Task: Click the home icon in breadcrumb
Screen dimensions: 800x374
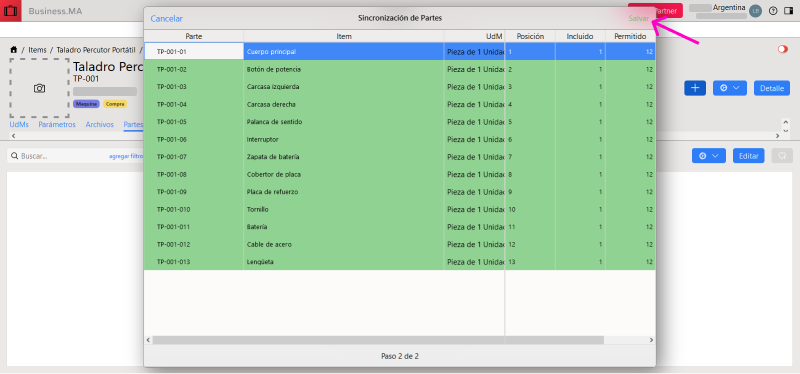Action: (13, 50)
